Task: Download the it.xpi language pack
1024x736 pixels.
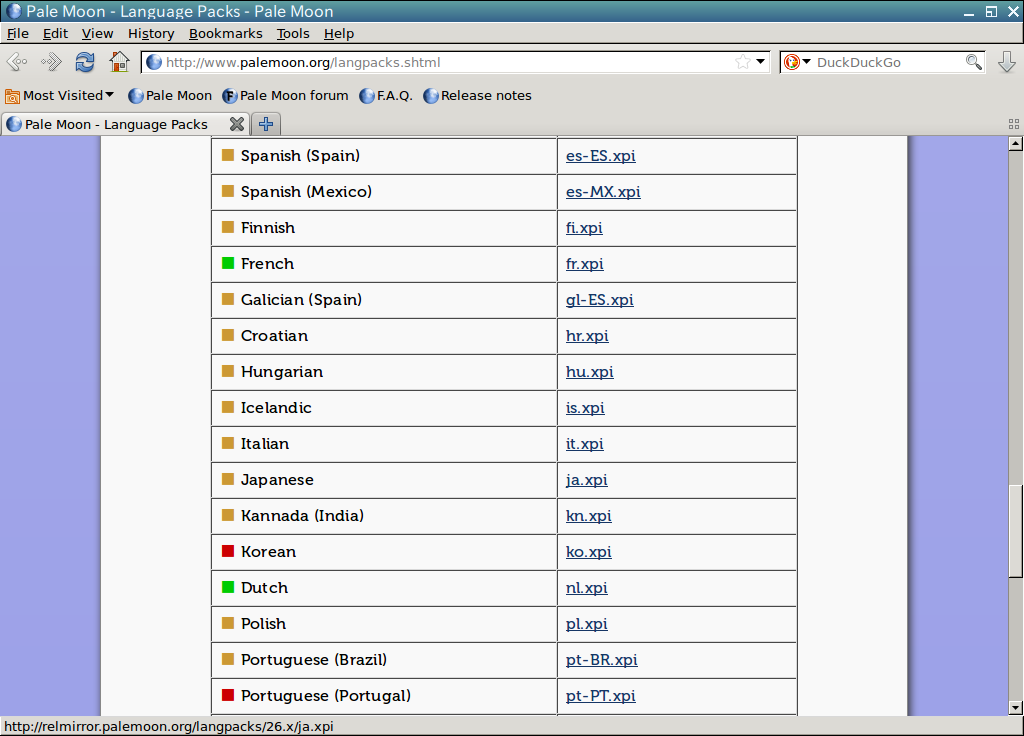Action: point(584,443)
